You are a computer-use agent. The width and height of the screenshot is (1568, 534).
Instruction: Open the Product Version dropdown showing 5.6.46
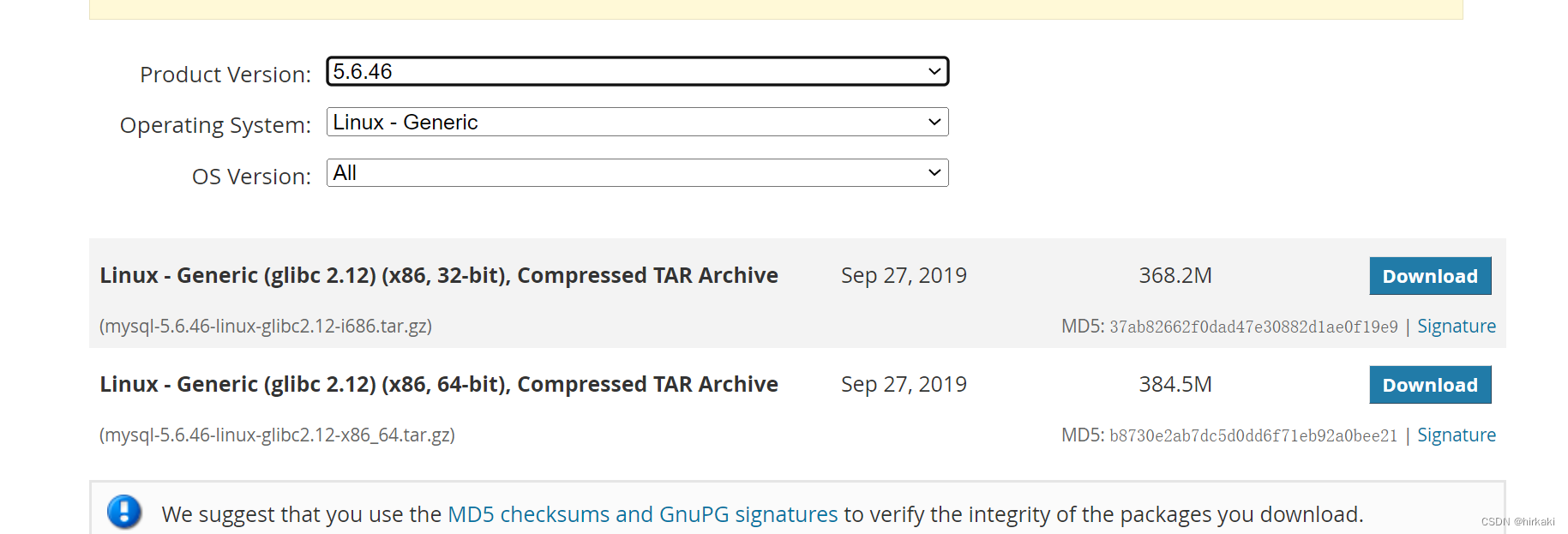point(637,71)
